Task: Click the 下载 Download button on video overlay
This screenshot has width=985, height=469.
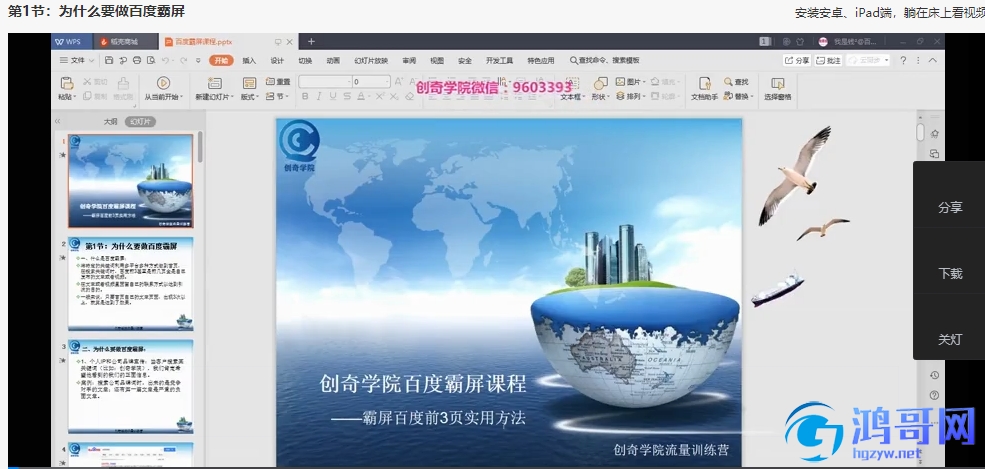Action: 950,273
